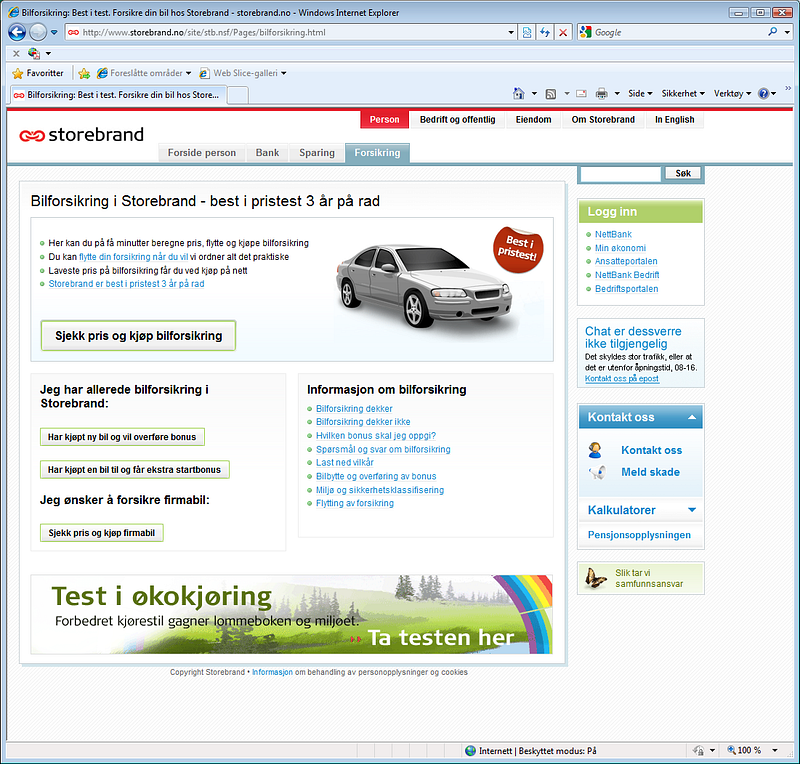
Task: Open Hvilken bonus skal jeg oppgi link
Action: 376,436
